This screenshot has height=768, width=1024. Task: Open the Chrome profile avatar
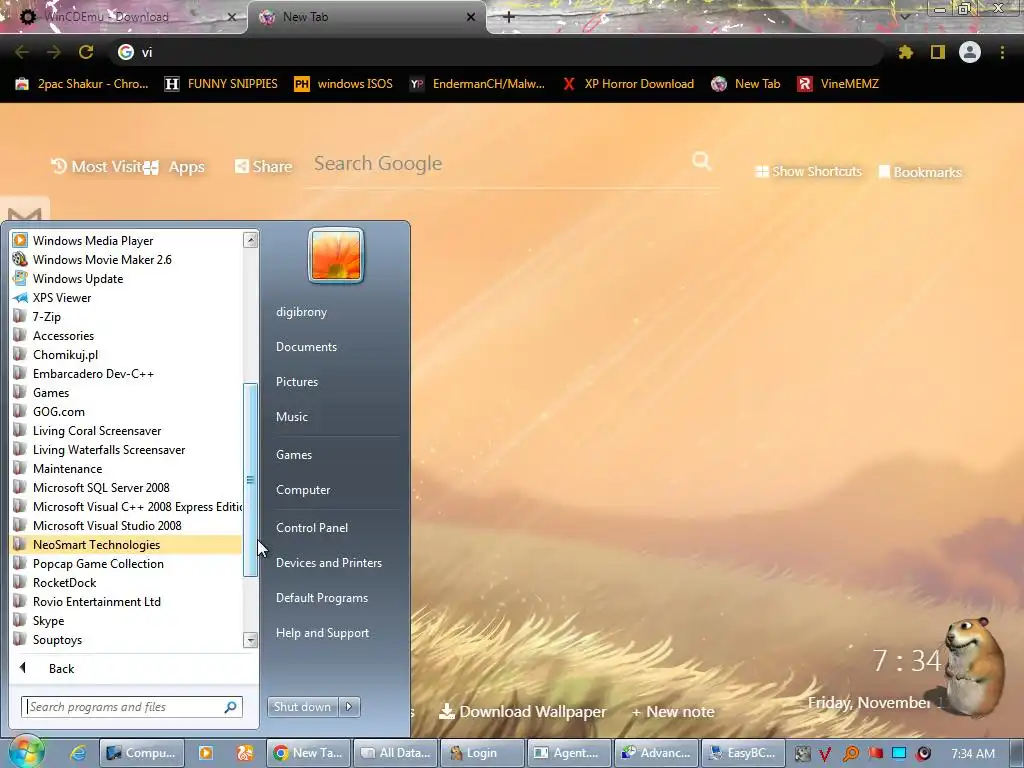tap(970, 52)
